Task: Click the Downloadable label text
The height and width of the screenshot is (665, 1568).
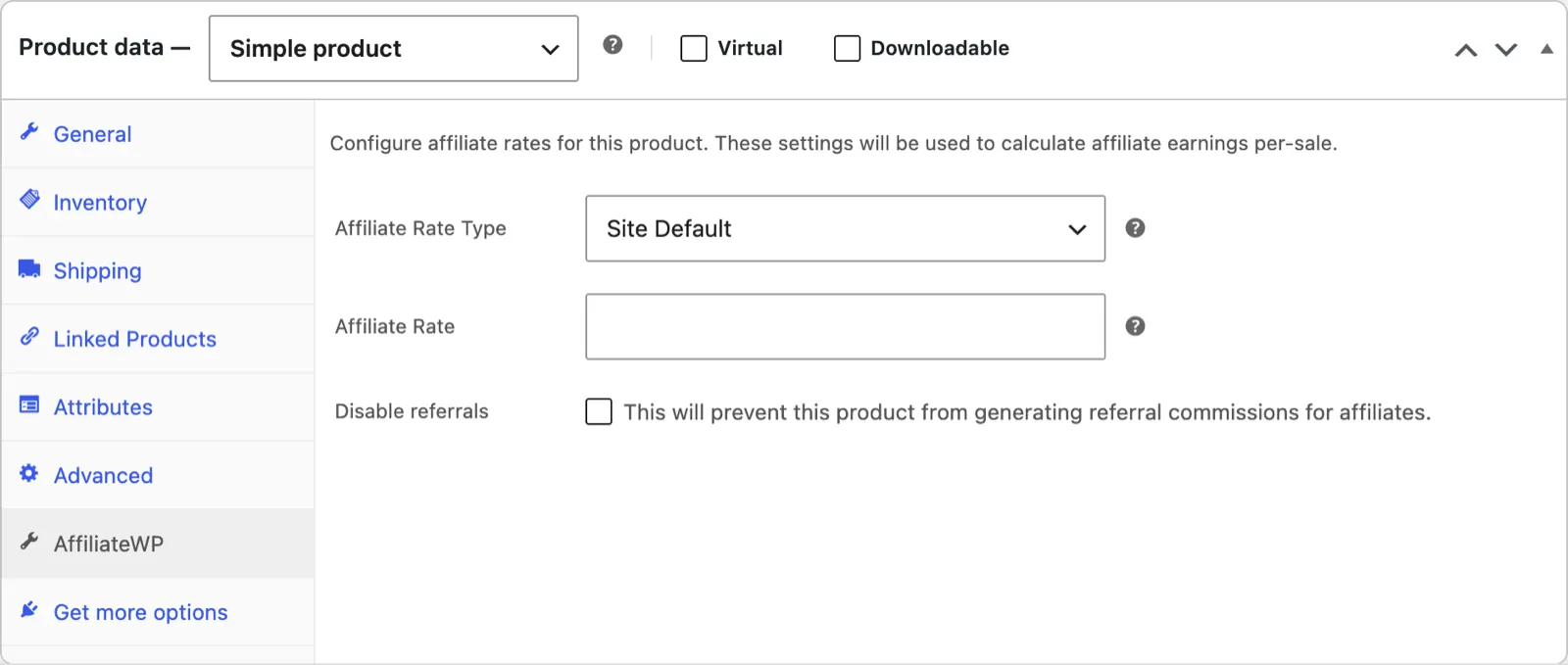Action: click(940, 48)
